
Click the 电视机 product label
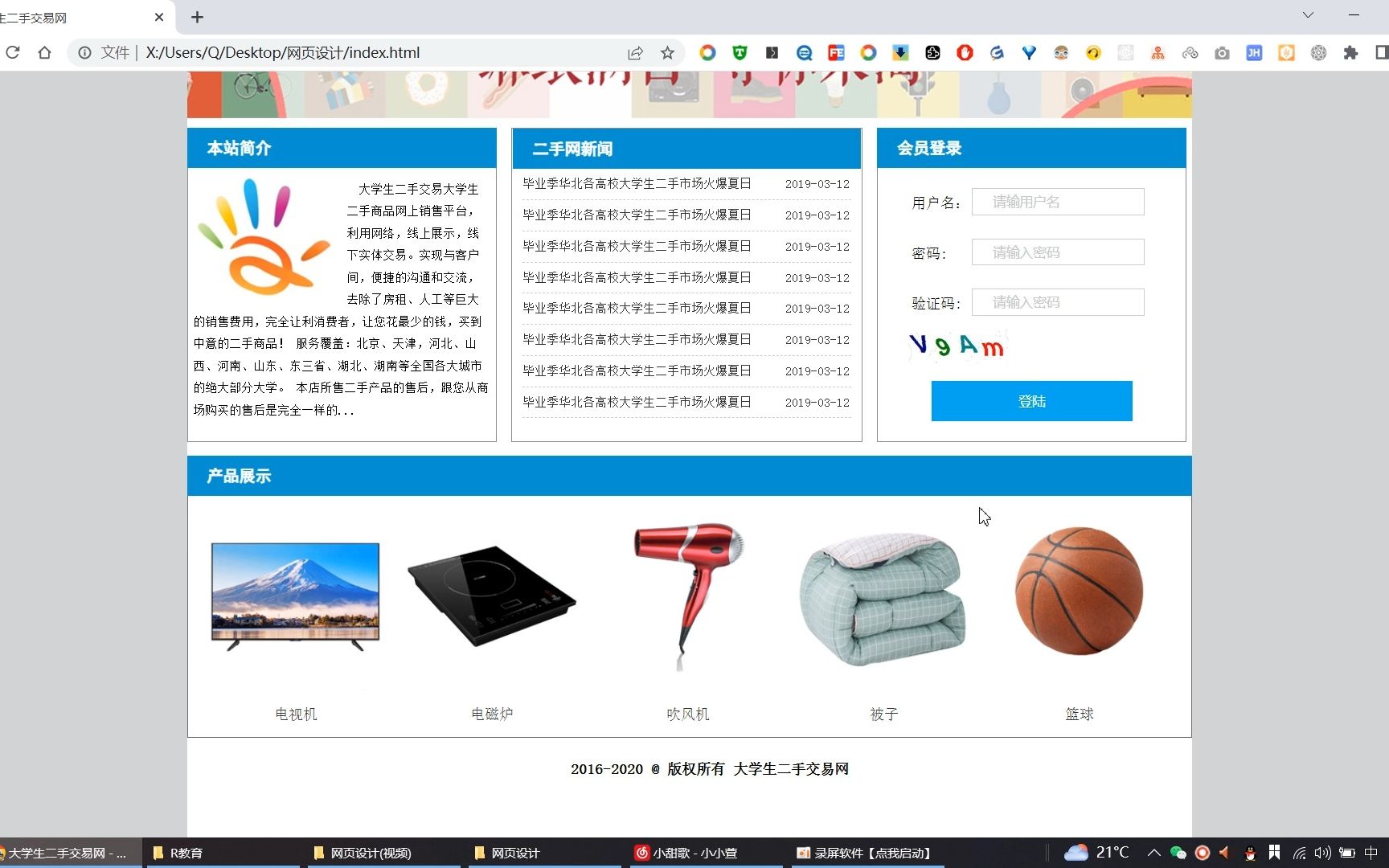[296, 714]
